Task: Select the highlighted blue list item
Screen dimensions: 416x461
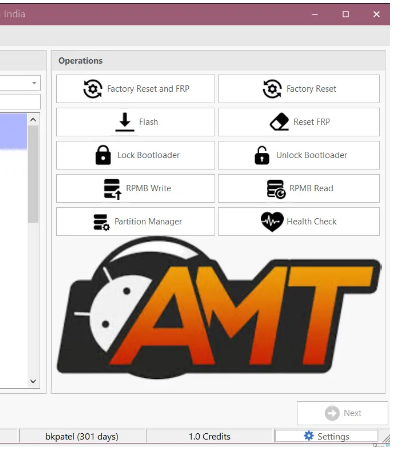Action: 13,131
